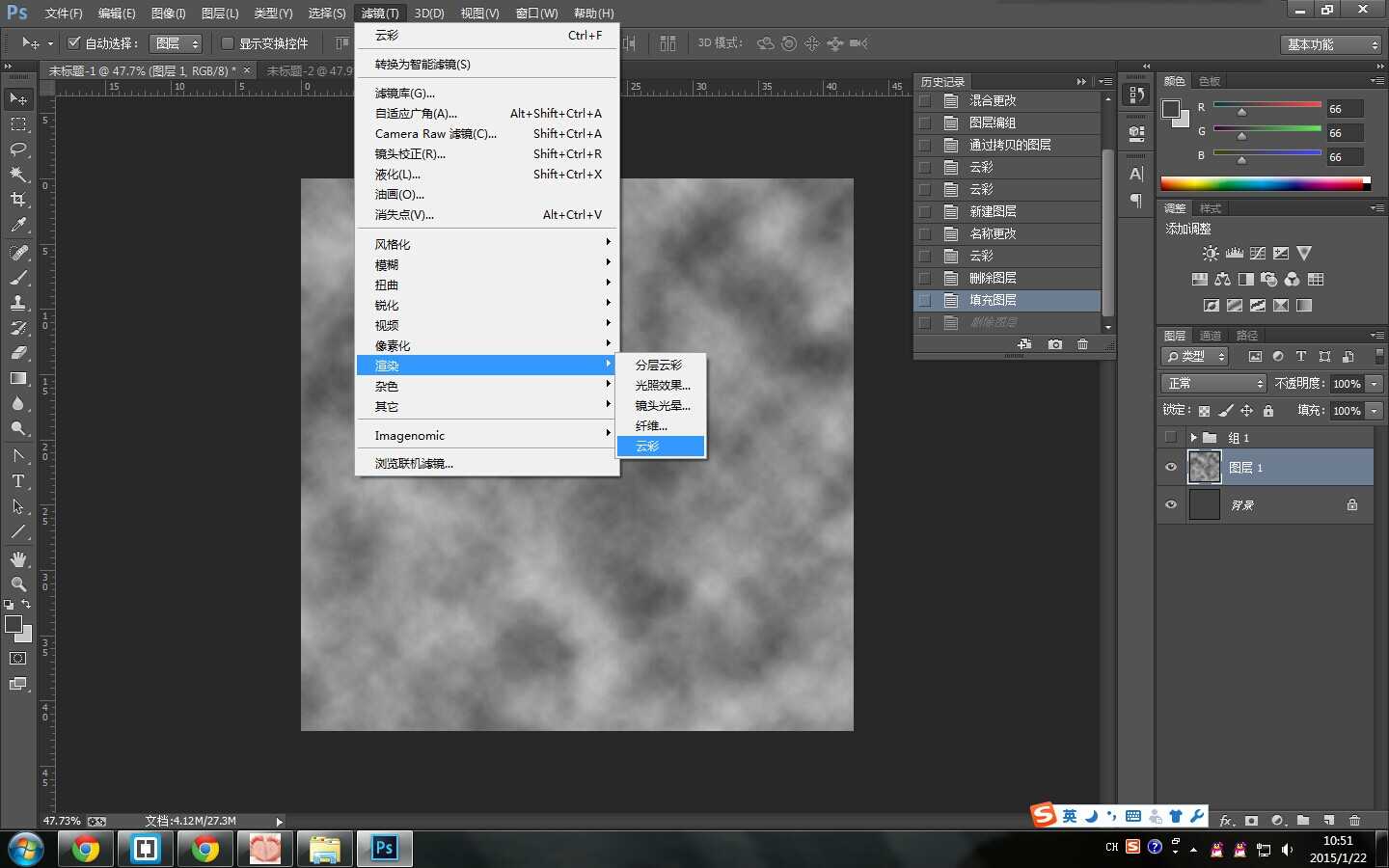Open the Color panel flyout menu
Screen dimensions: 1389x868
click(1376, 81)
